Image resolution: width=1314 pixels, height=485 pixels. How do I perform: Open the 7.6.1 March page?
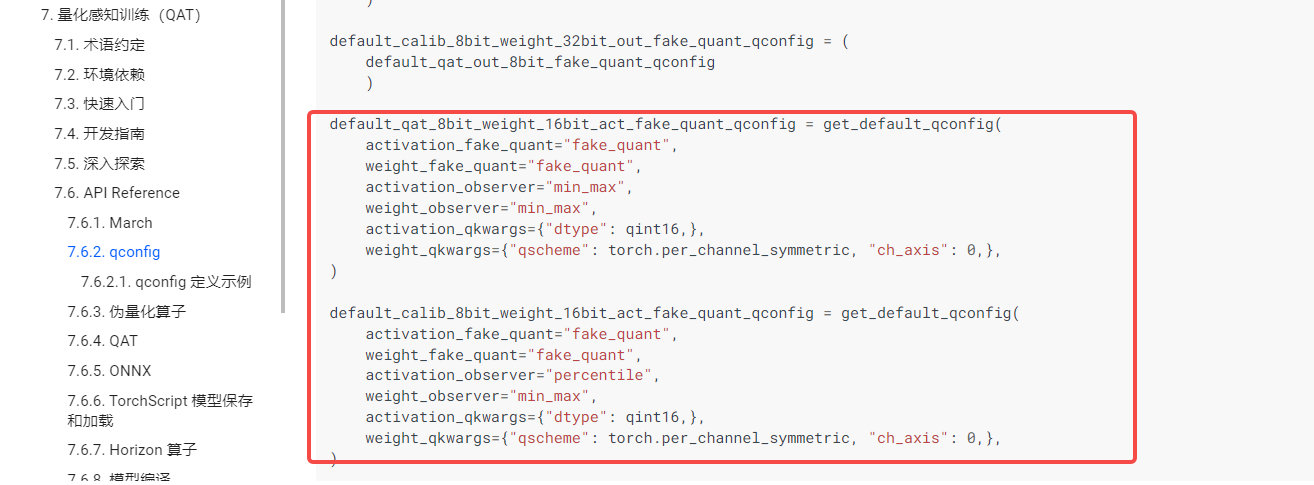pyautogui.click(x=110, y=223)
